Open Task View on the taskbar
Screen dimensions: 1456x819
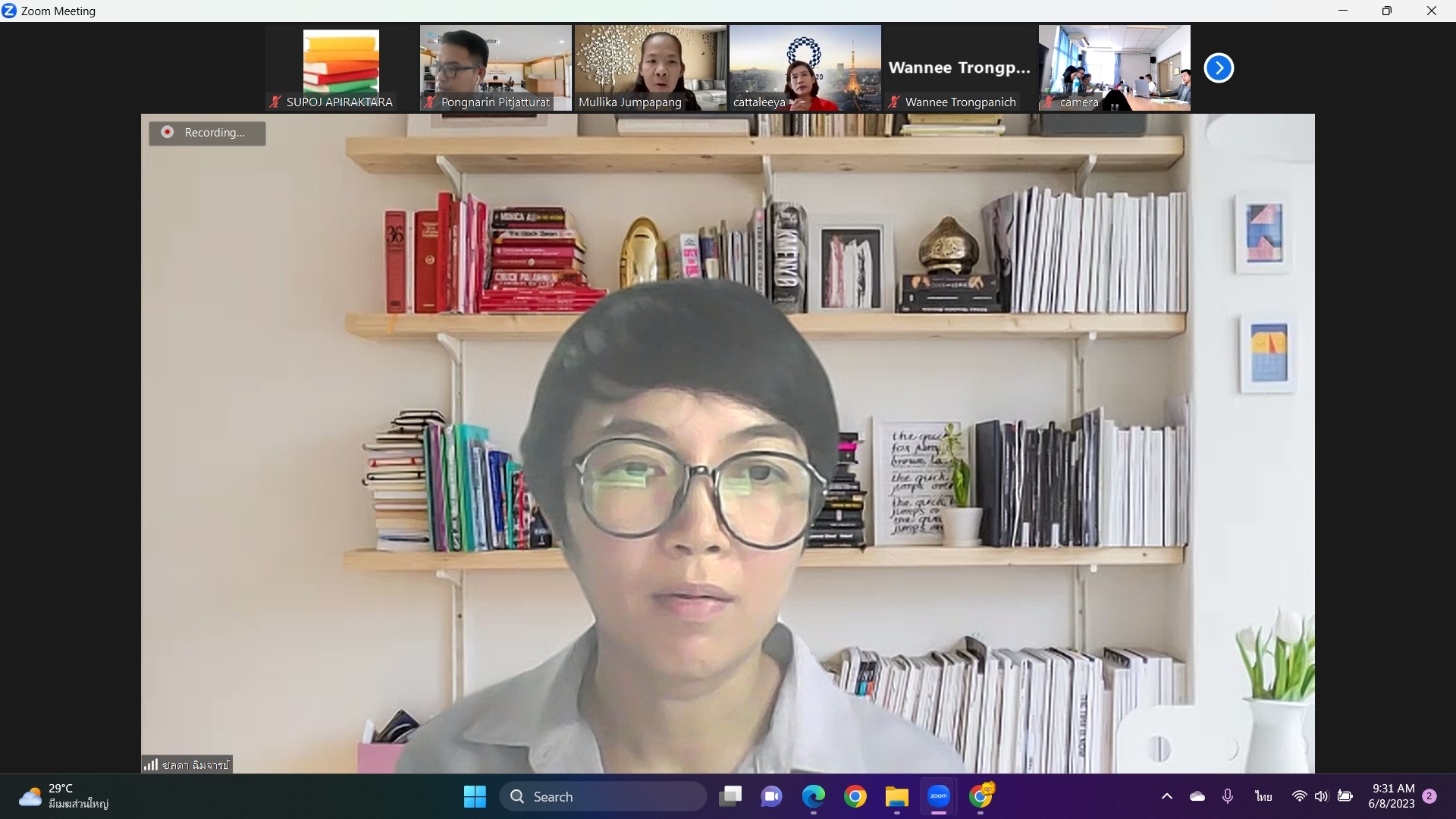coord(730,796)
